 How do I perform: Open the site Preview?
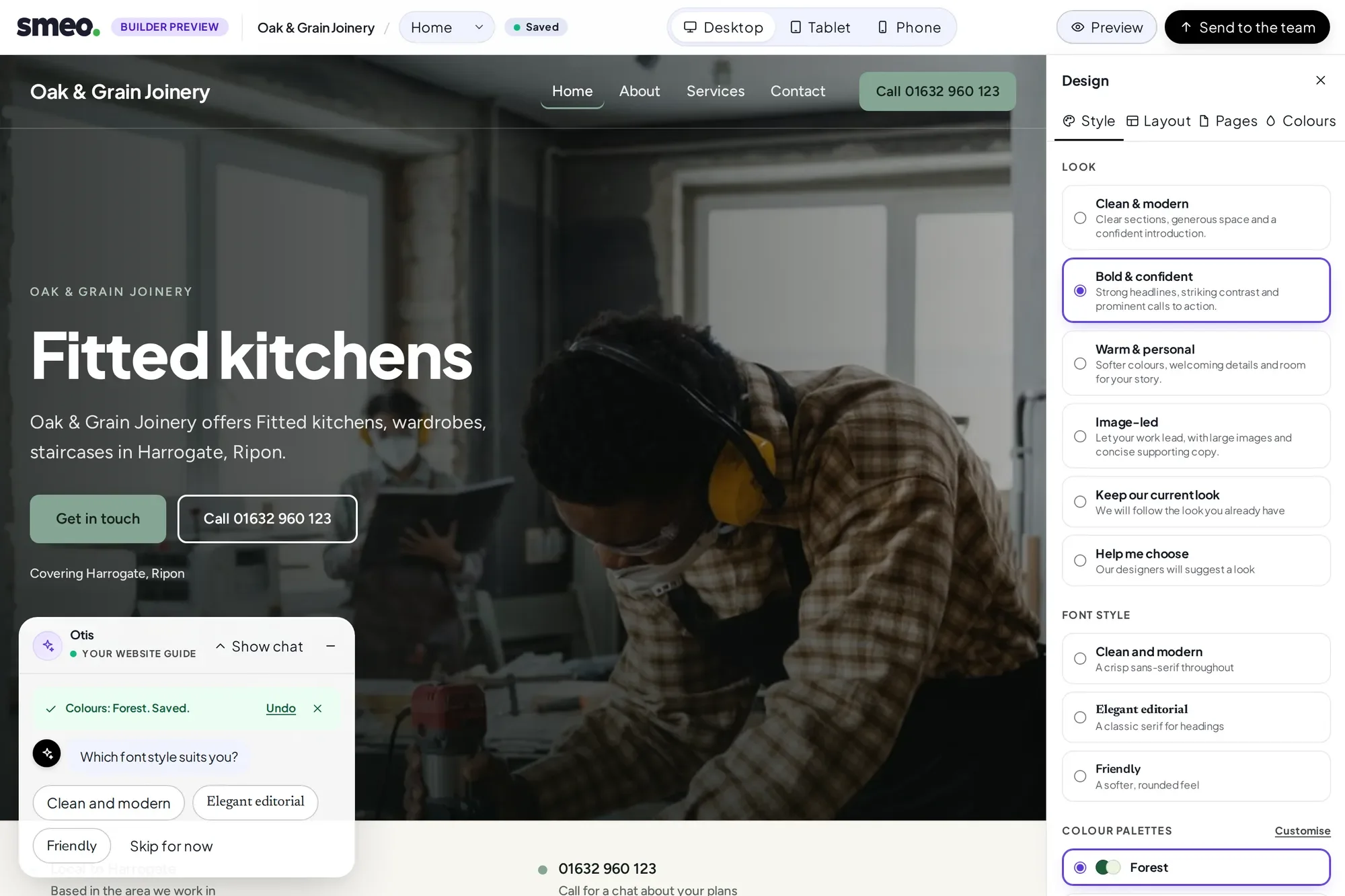tap(1106, 28)
